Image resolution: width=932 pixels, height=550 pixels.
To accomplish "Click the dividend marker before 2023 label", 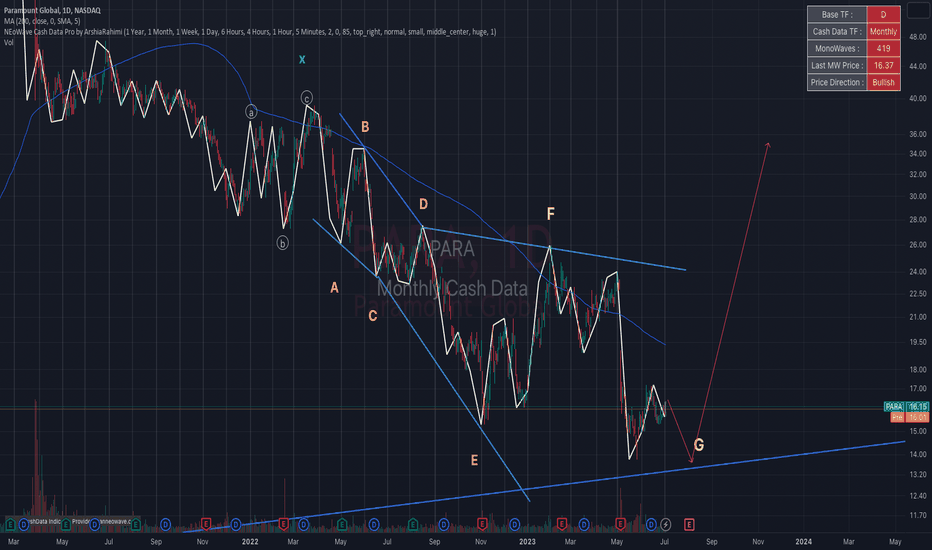I will [515, 524].
